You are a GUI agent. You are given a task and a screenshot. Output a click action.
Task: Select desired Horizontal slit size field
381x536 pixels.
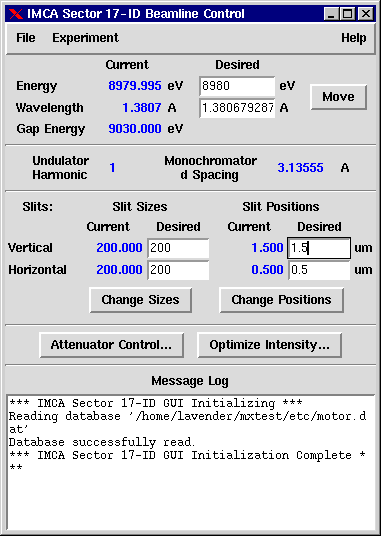[x=178, y=270]
